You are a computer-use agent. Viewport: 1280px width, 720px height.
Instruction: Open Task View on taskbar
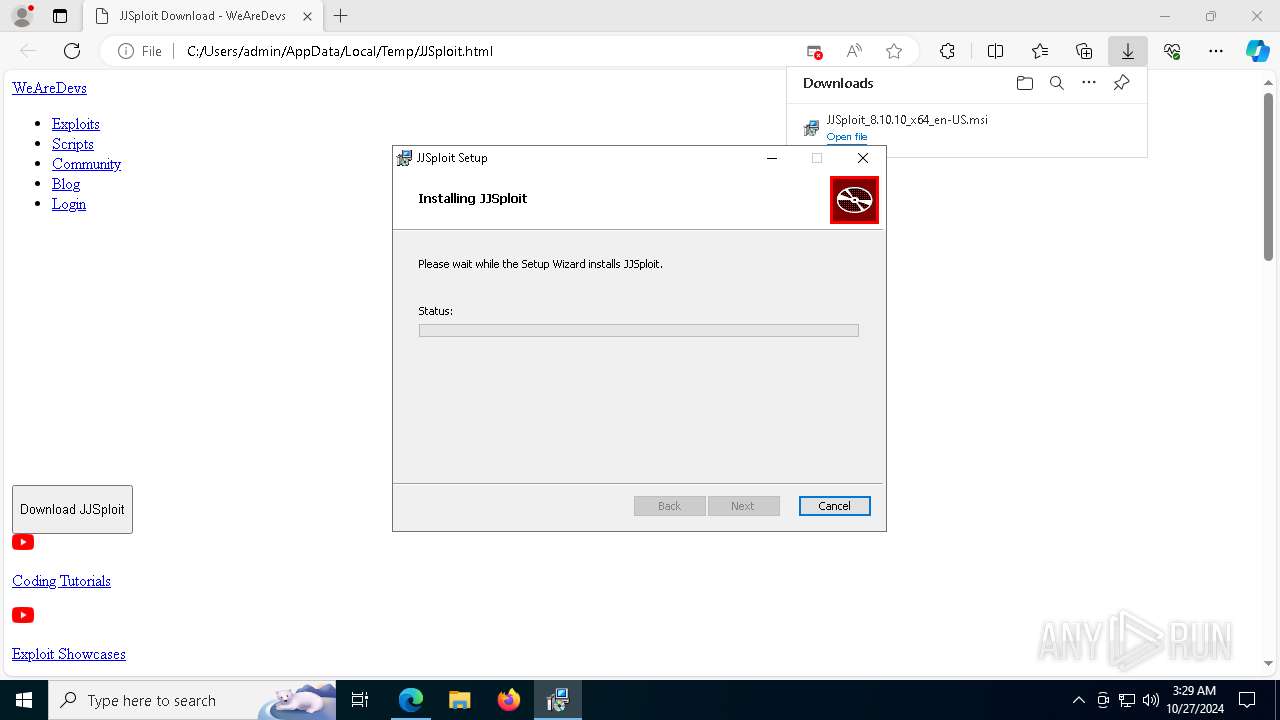click(360, 700)
